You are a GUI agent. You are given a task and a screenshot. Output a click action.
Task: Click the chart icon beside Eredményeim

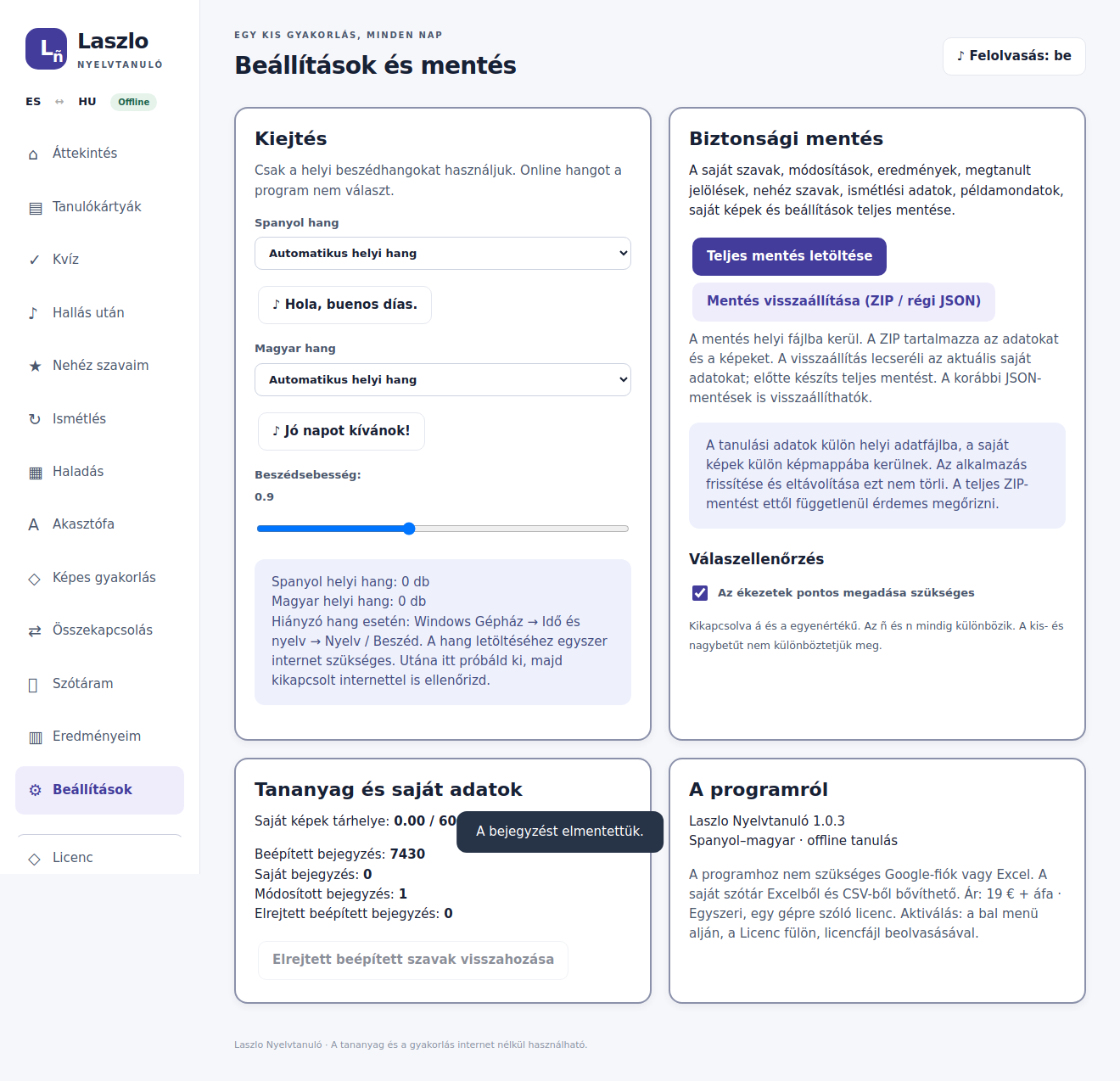35,737
